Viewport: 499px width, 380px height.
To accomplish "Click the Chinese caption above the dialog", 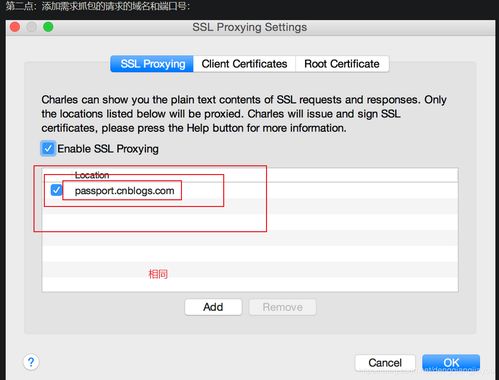I will pyautogui.click(x=98, y=6).
